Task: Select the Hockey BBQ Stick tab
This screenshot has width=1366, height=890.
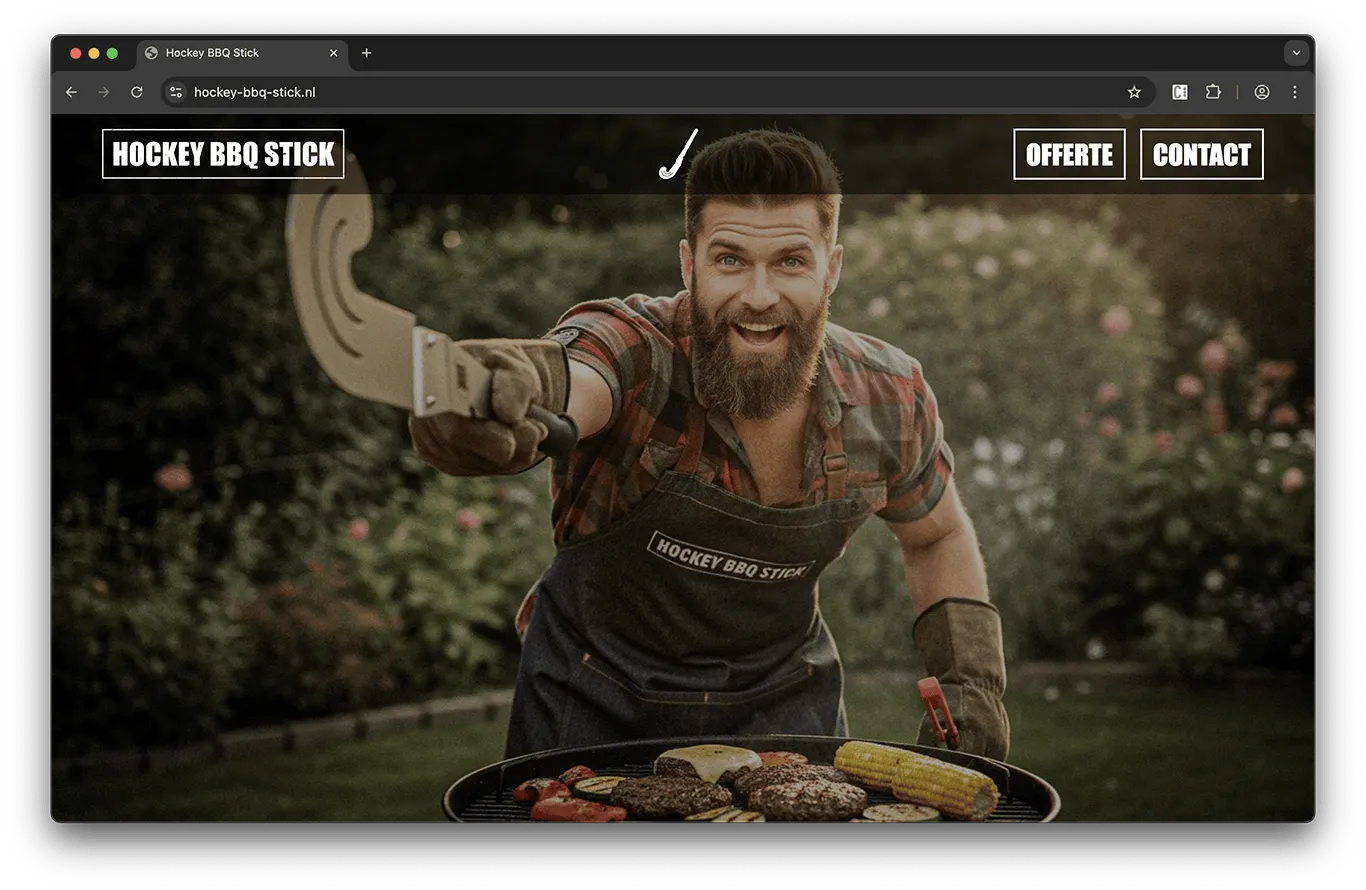Action: pyautogui.click(x=230, y=53)
